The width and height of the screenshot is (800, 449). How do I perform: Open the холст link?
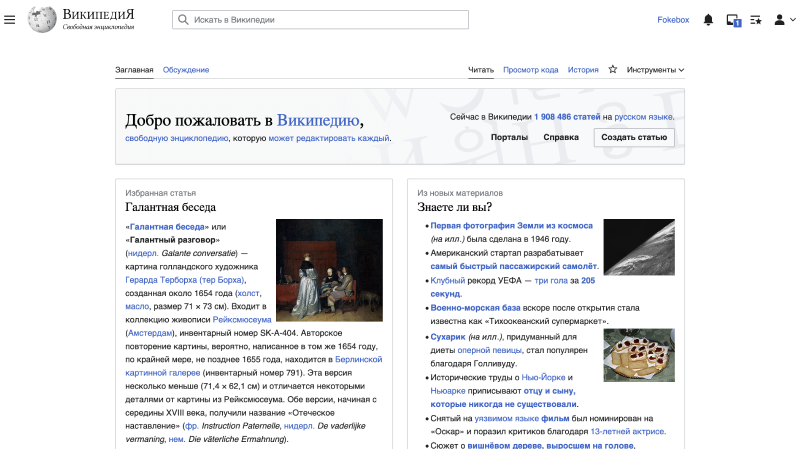[x=248, y=293]
